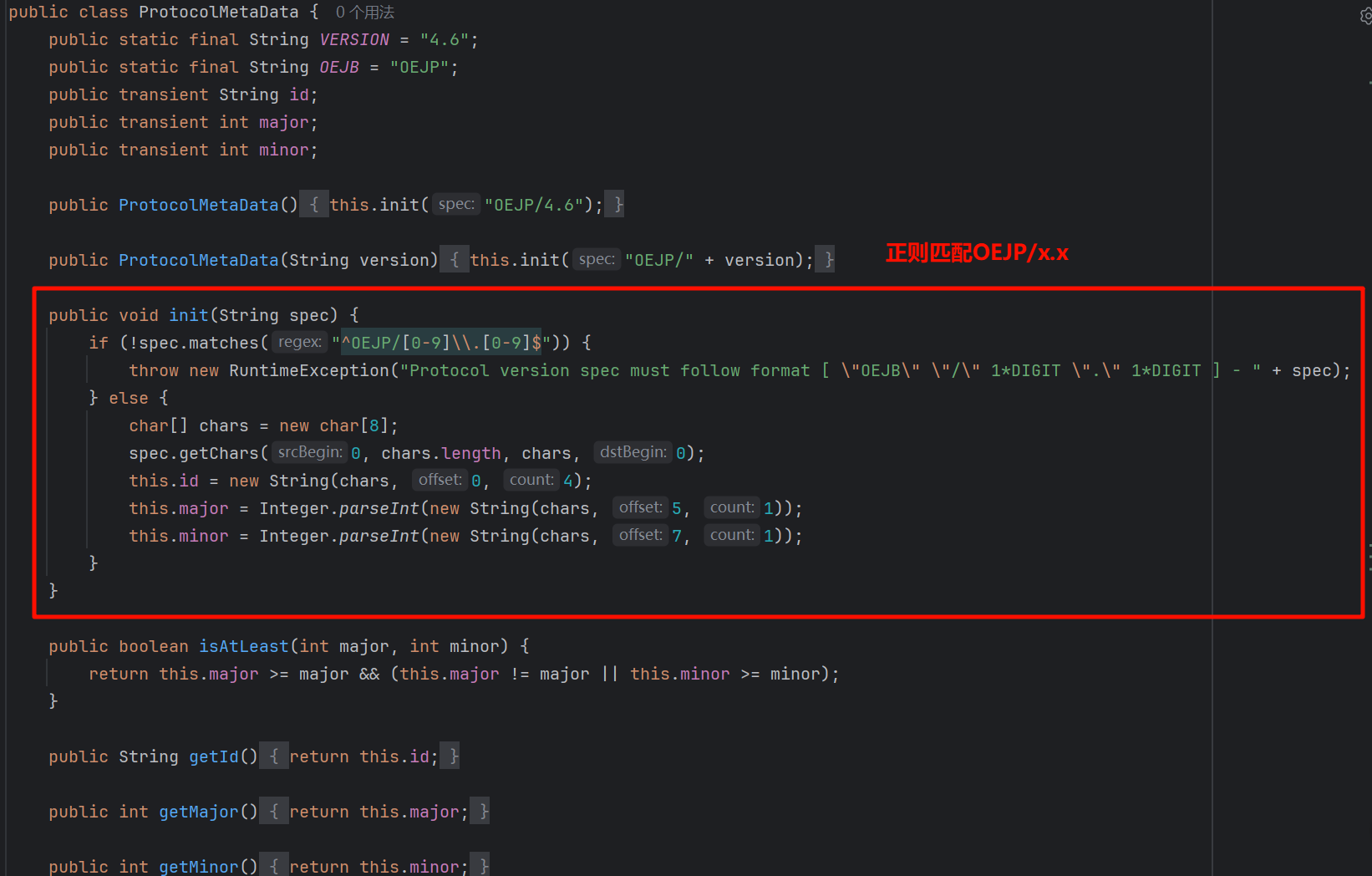Expand folded getMajor() method opening brace

pyautogui.click(x=274, y=812)
